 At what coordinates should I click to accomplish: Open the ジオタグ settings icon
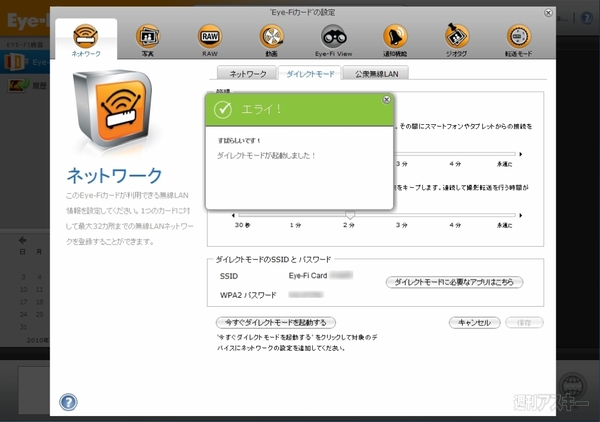coord(457,40)
